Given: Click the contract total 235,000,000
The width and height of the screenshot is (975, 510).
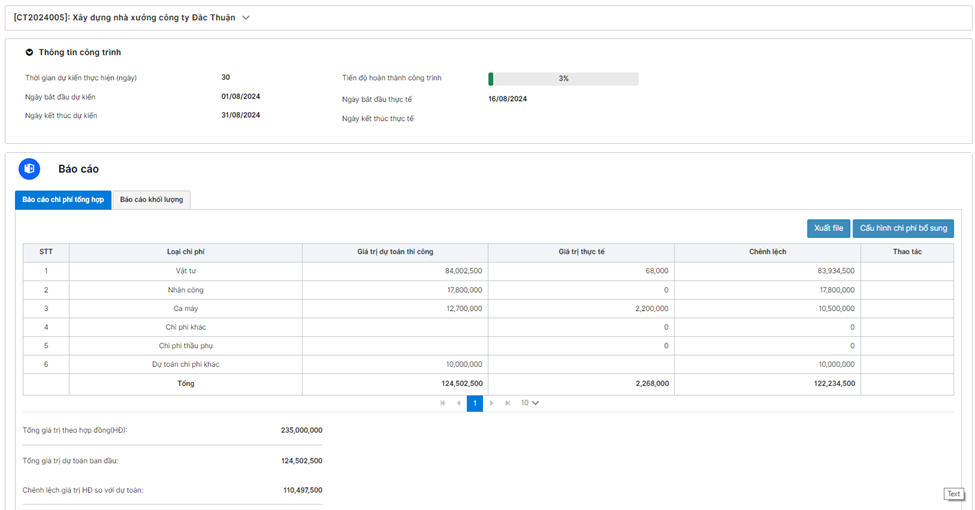Looking at the screenshot, I should [x=302, y=430].
